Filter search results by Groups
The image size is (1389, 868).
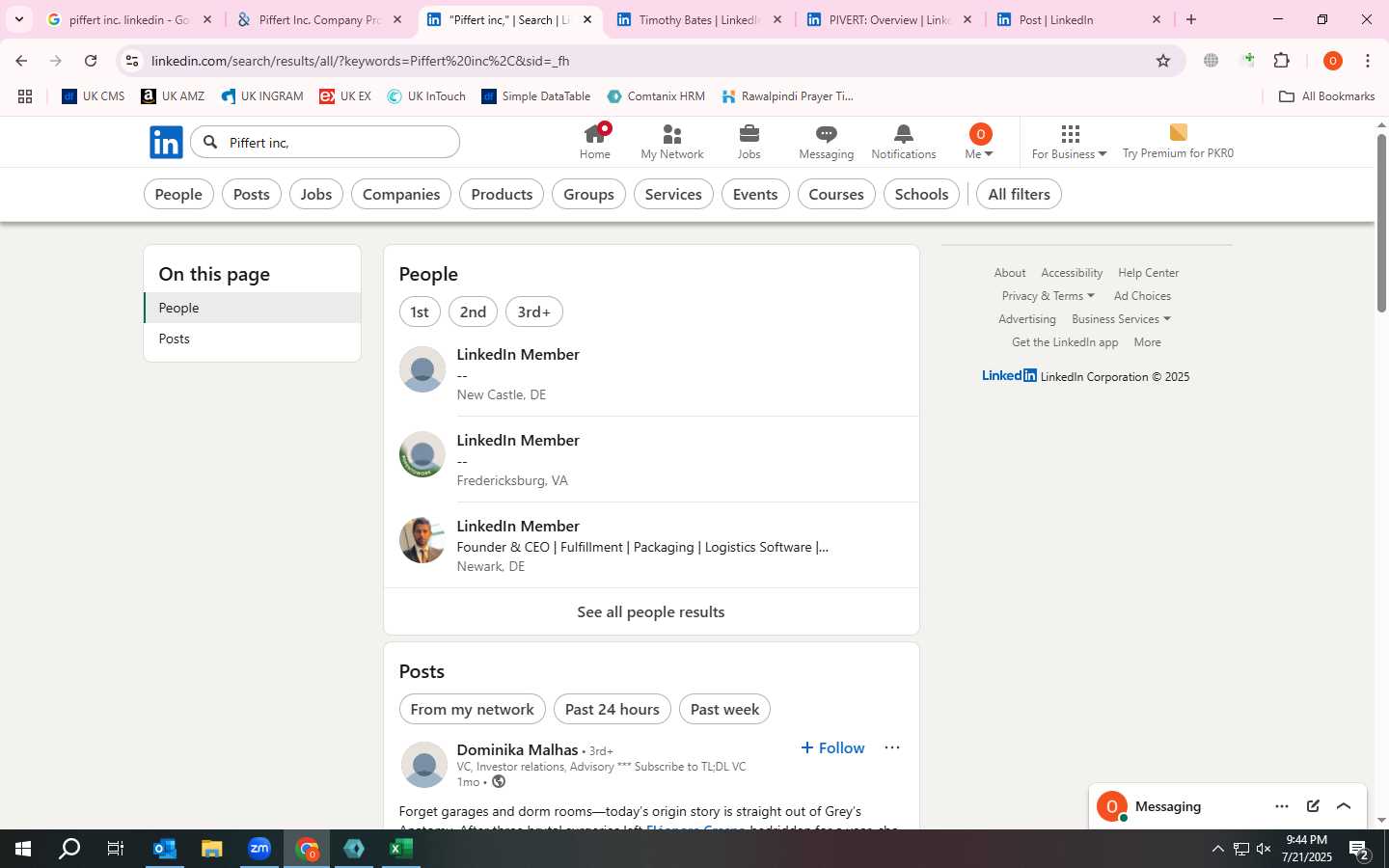[588, 194]
